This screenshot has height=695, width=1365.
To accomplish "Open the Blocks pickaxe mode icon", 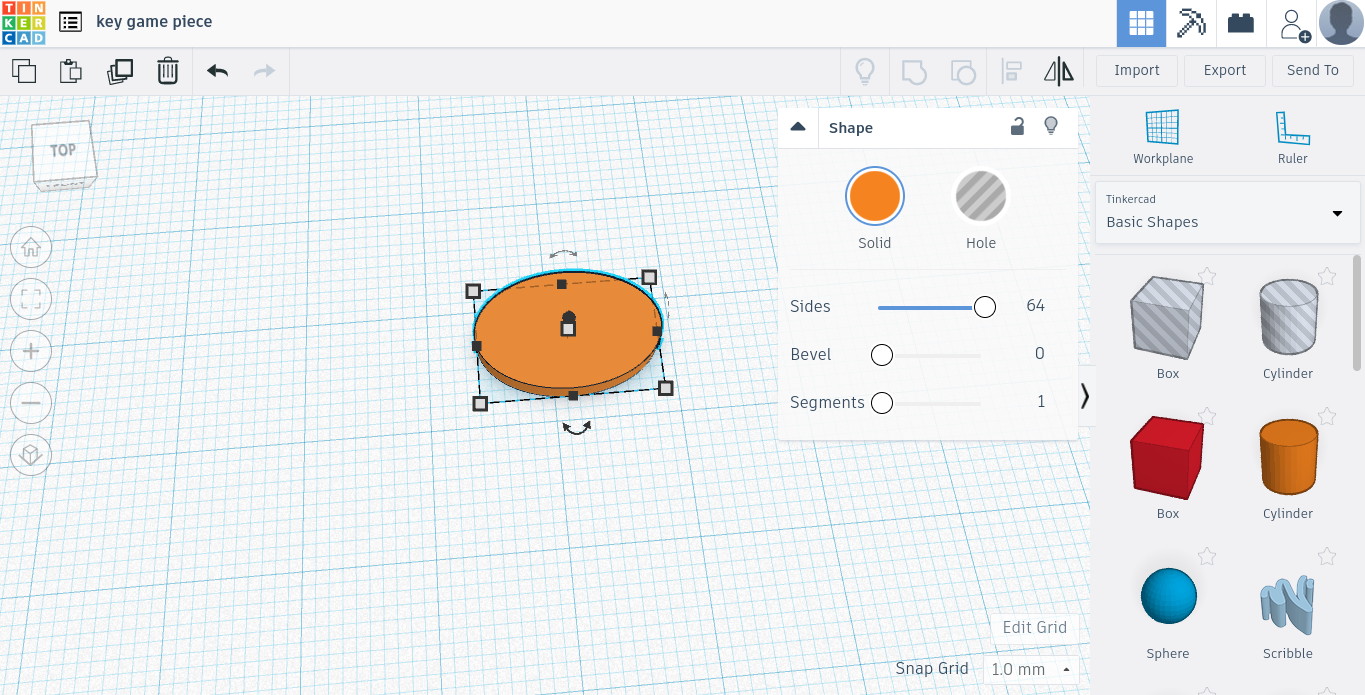I will (x=1191, y=23).
